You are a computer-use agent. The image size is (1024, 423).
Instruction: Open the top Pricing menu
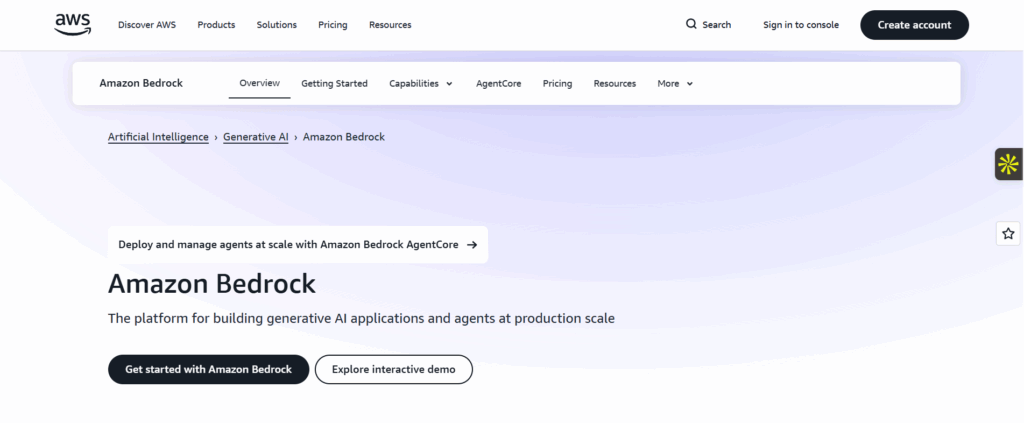[332, 25]
